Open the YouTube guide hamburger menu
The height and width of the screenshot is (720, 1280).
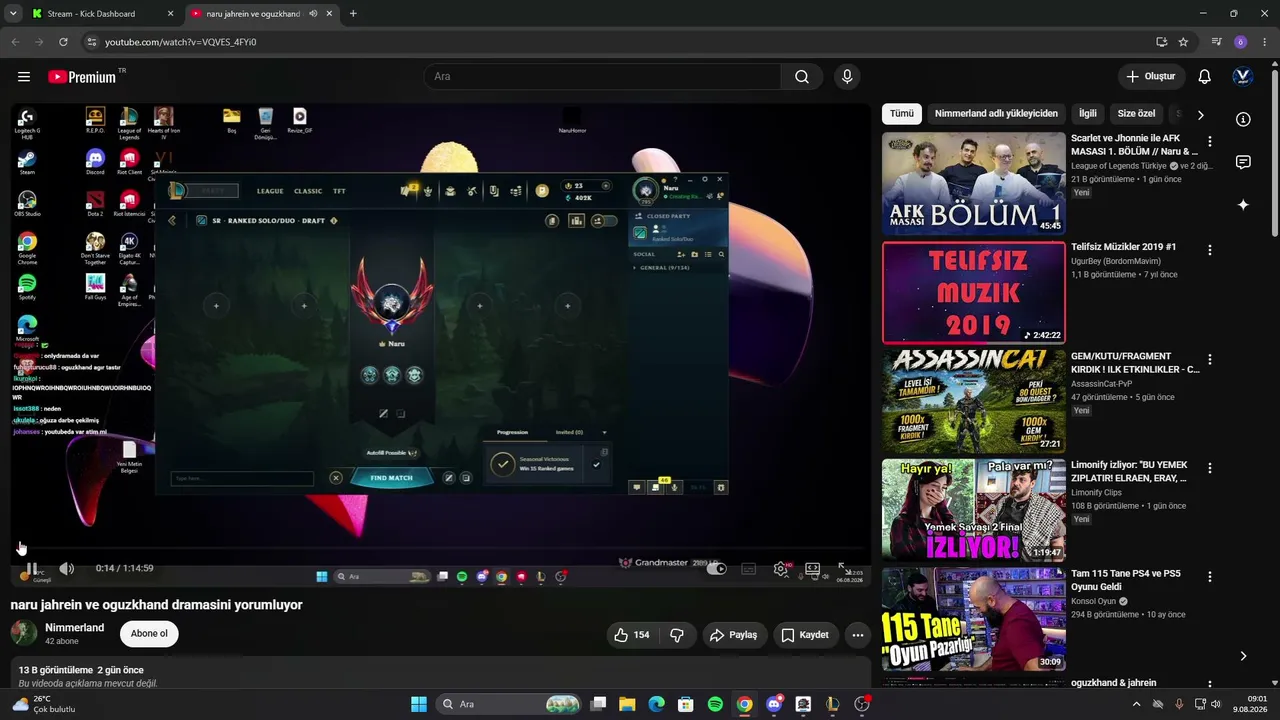tap(24, 77)
